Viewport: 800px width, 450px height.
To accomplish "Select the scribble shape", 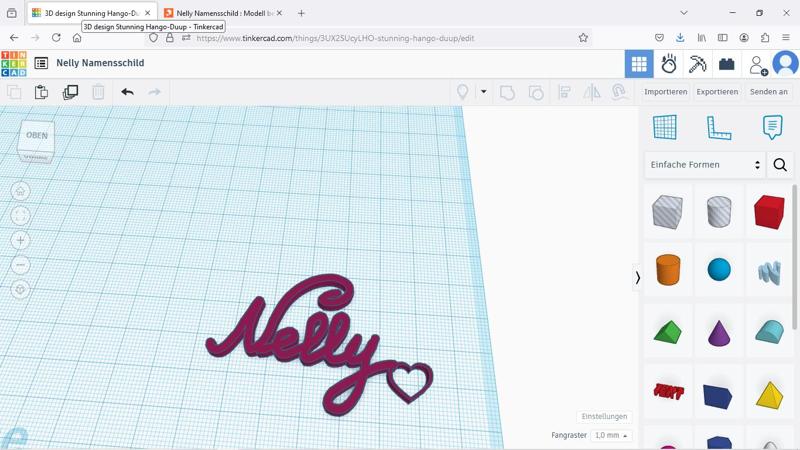I will [x=769, y=272].
